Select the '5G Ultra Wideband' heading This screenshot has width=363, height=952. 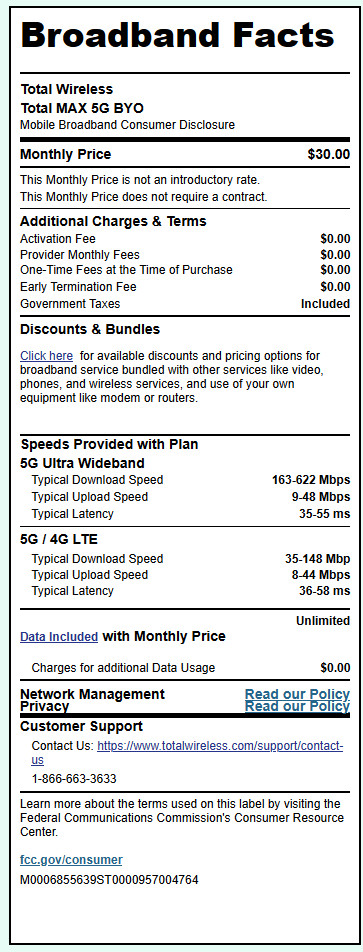coord(82,463)
